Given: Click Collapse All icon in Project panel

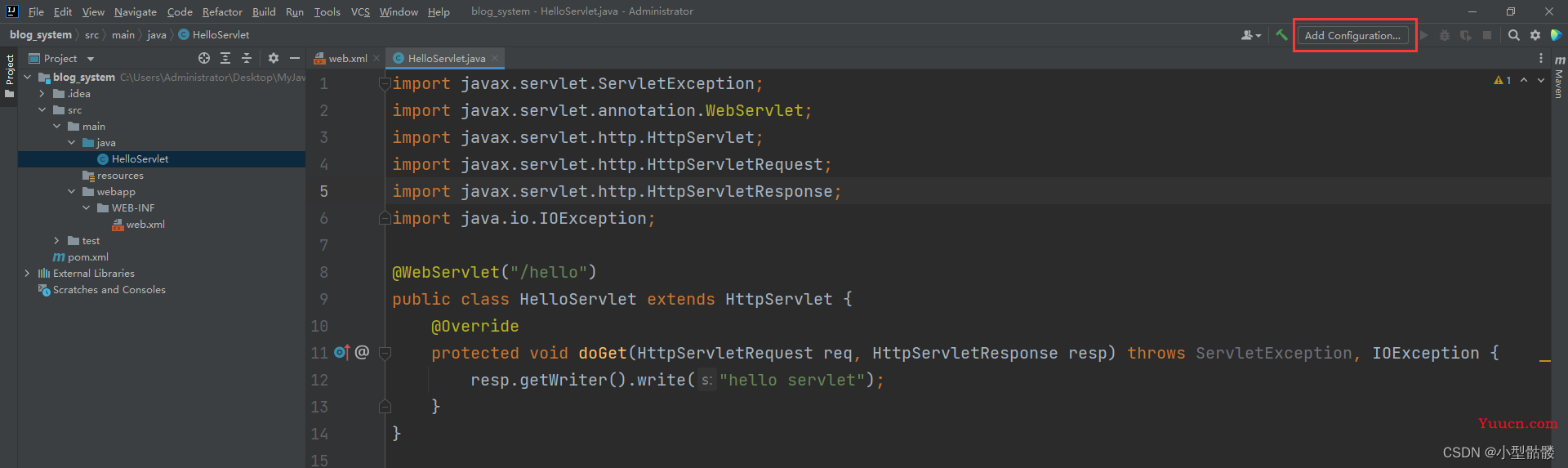Looking at the screenshot, I should (247, 58).
